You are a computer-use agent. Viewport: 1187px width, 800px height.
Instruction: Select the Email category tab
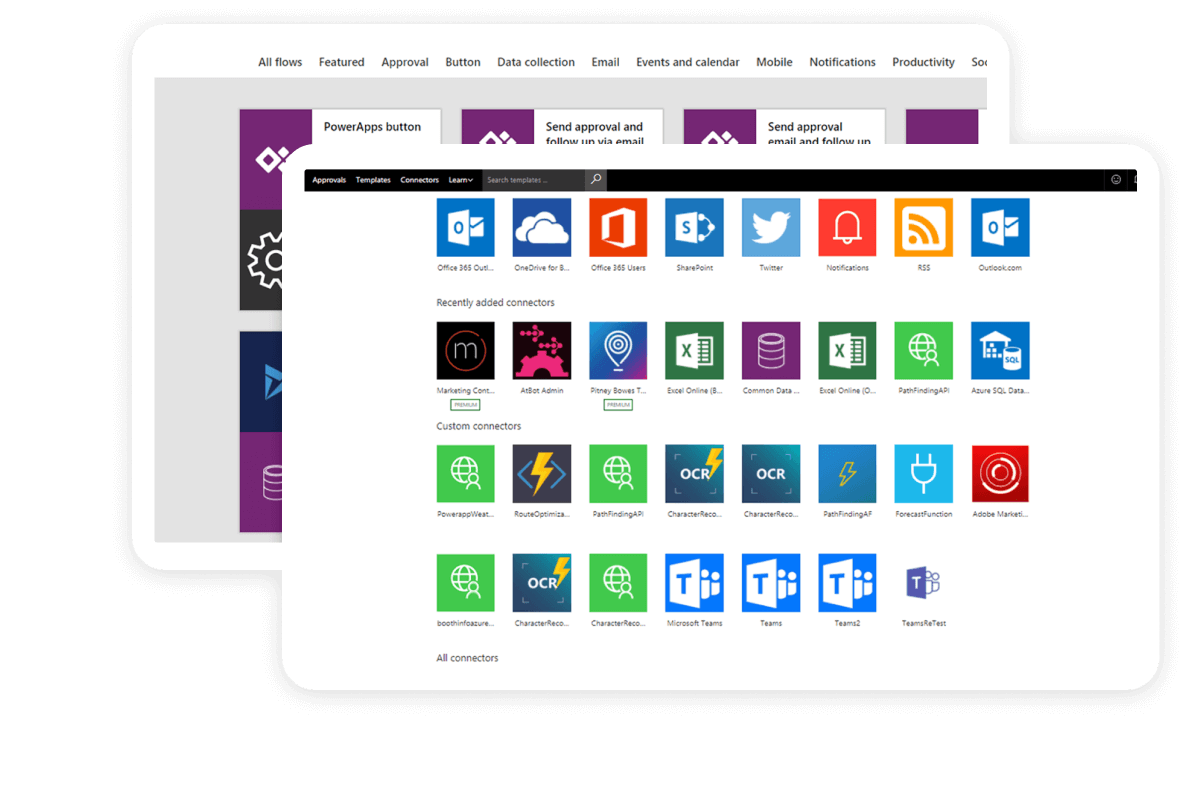click(x=605, y=62)
